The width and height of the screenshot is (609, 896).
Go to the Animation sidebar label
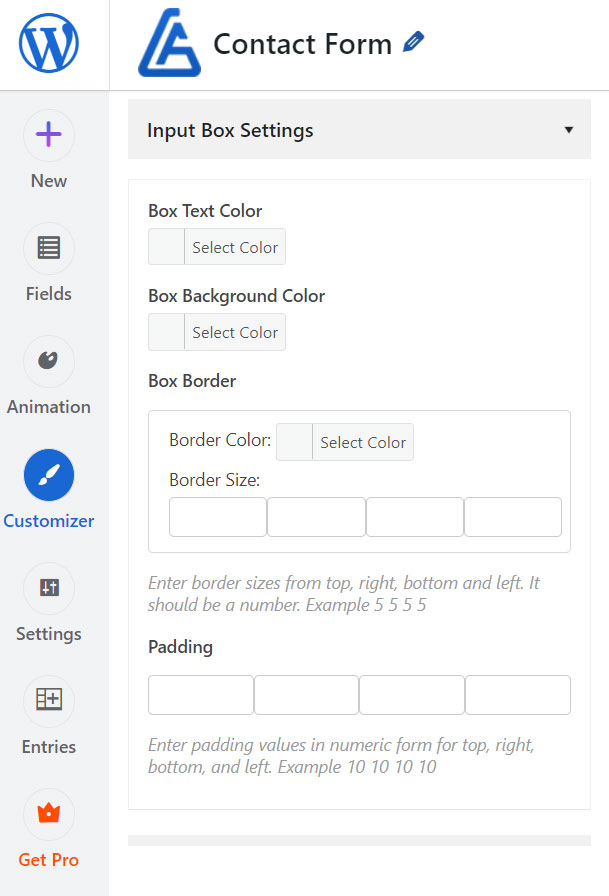(x=49, y=407)
